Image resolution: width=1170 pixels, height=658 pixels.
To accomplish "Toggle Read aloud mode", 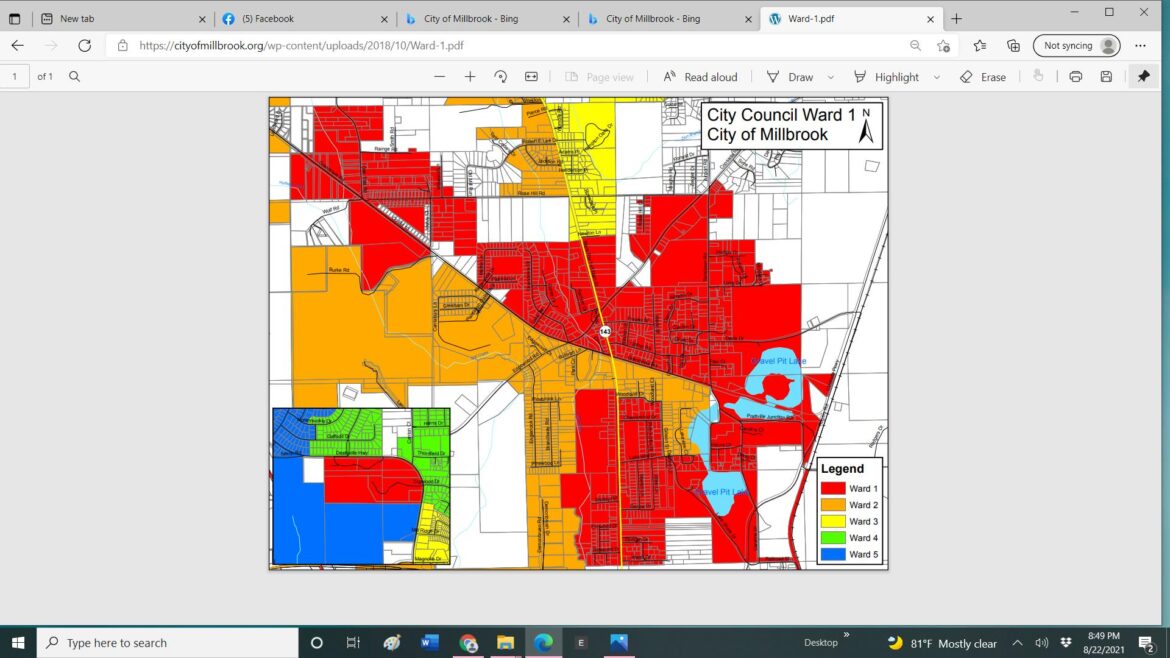I will 700,77.
